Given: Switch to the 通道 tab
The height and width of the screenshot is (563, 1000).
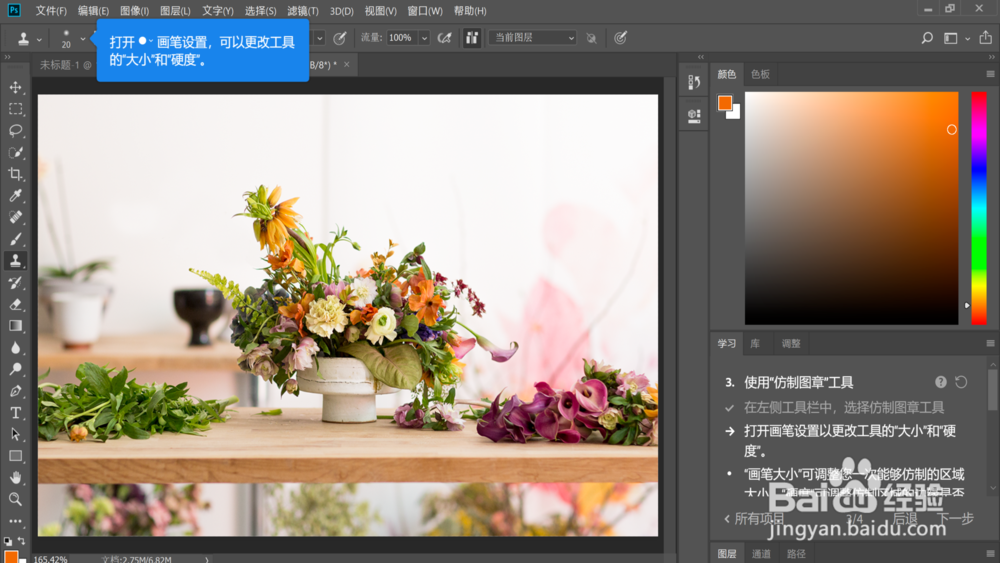Looking at the screenshot, I should [x=761, y=553].
